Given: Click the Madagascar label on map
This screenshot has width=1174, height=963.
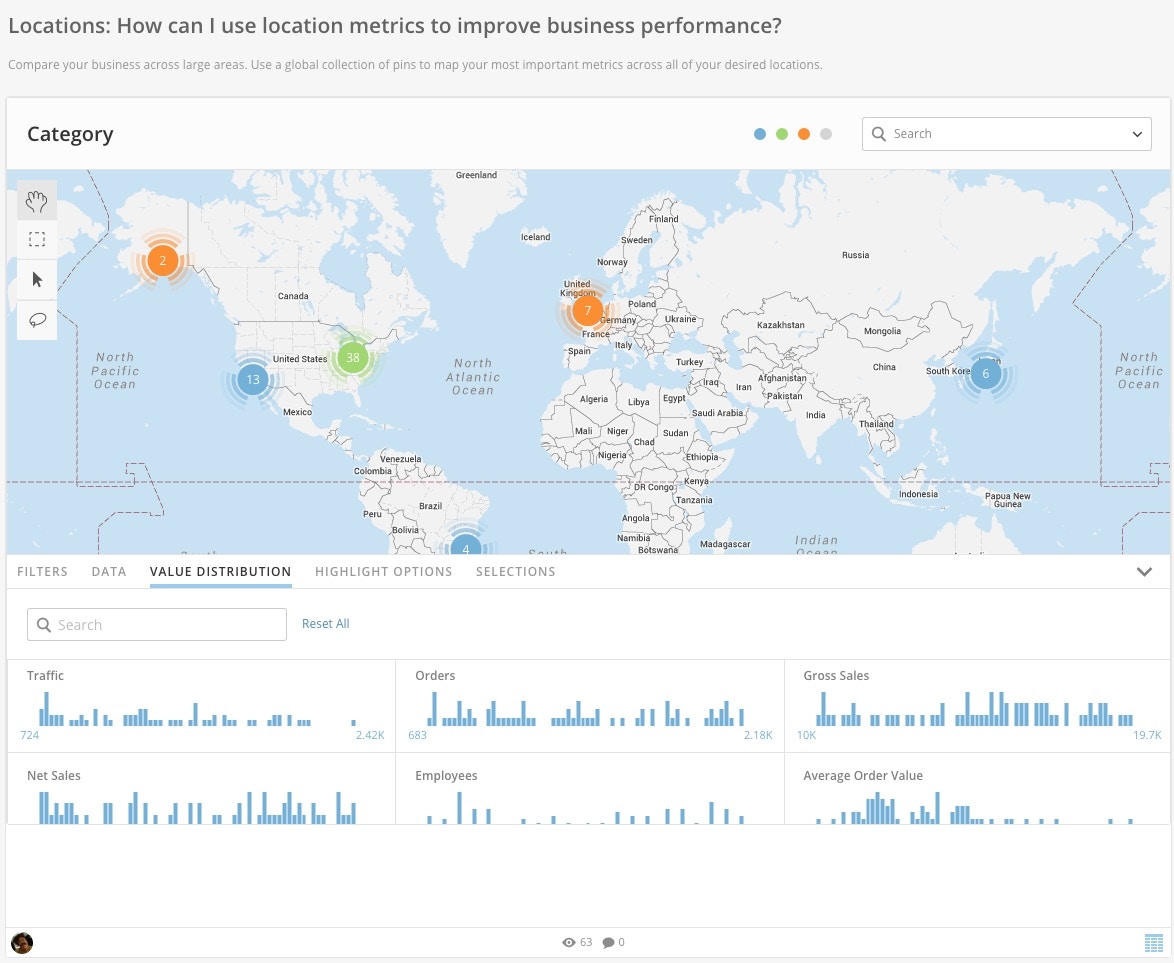Looking at the screenshot, I should tap(725, 544).
